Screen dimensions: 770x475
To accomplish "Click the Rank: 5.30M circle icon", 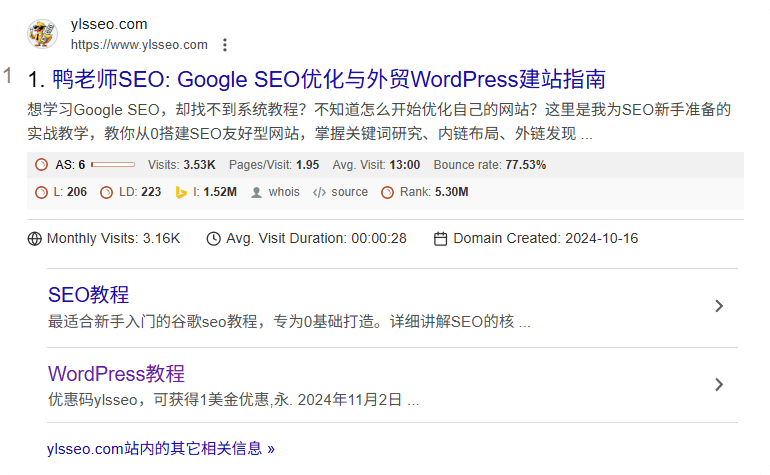I will (x=387, y=193).
